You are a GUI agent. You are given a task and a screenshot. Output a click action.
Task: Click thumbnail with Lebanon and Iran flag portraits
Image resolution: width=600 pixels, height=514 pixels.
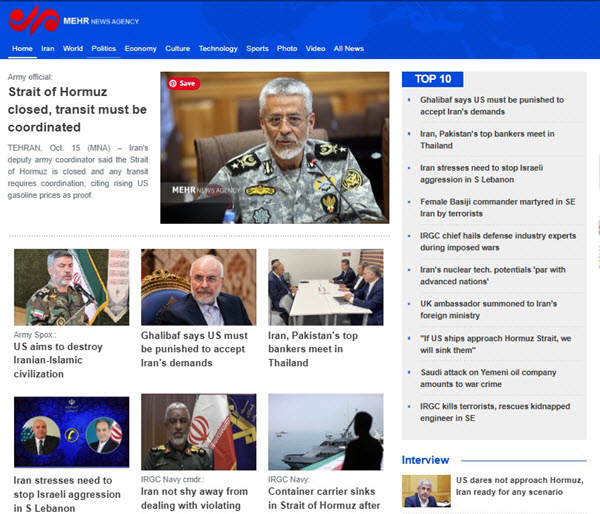coord(72,432)
